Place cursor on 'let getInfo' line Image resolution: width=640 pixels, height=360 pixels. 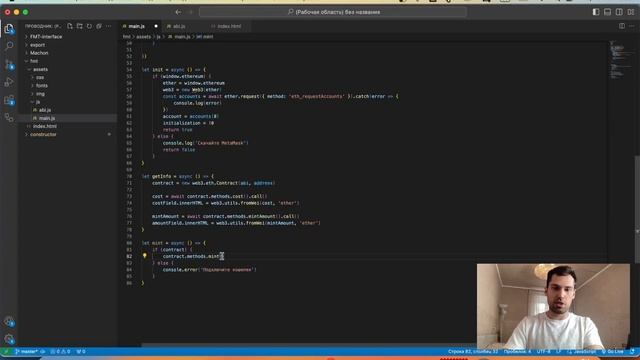[x=178, y=176]
